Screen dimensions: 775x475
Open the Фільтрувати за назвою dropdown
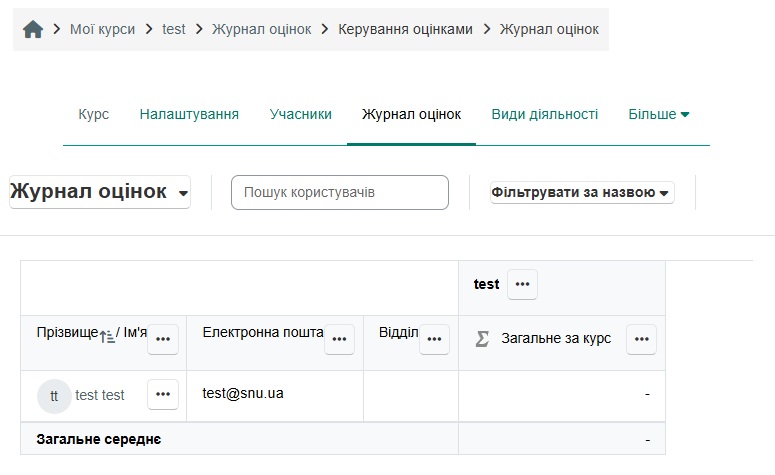pos(582,193)
